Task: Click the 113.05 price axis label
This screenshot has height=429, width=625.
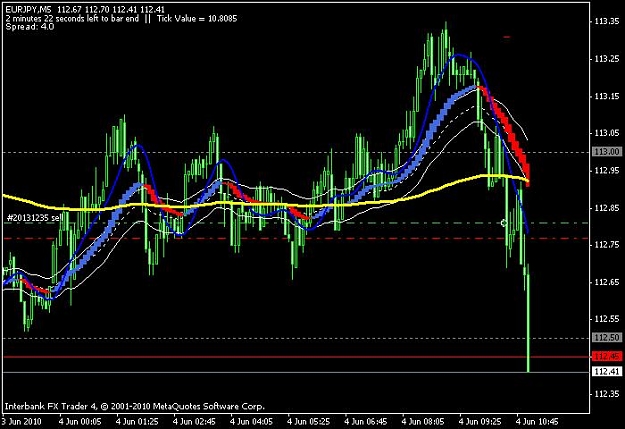Action: [x=607, y=133]
